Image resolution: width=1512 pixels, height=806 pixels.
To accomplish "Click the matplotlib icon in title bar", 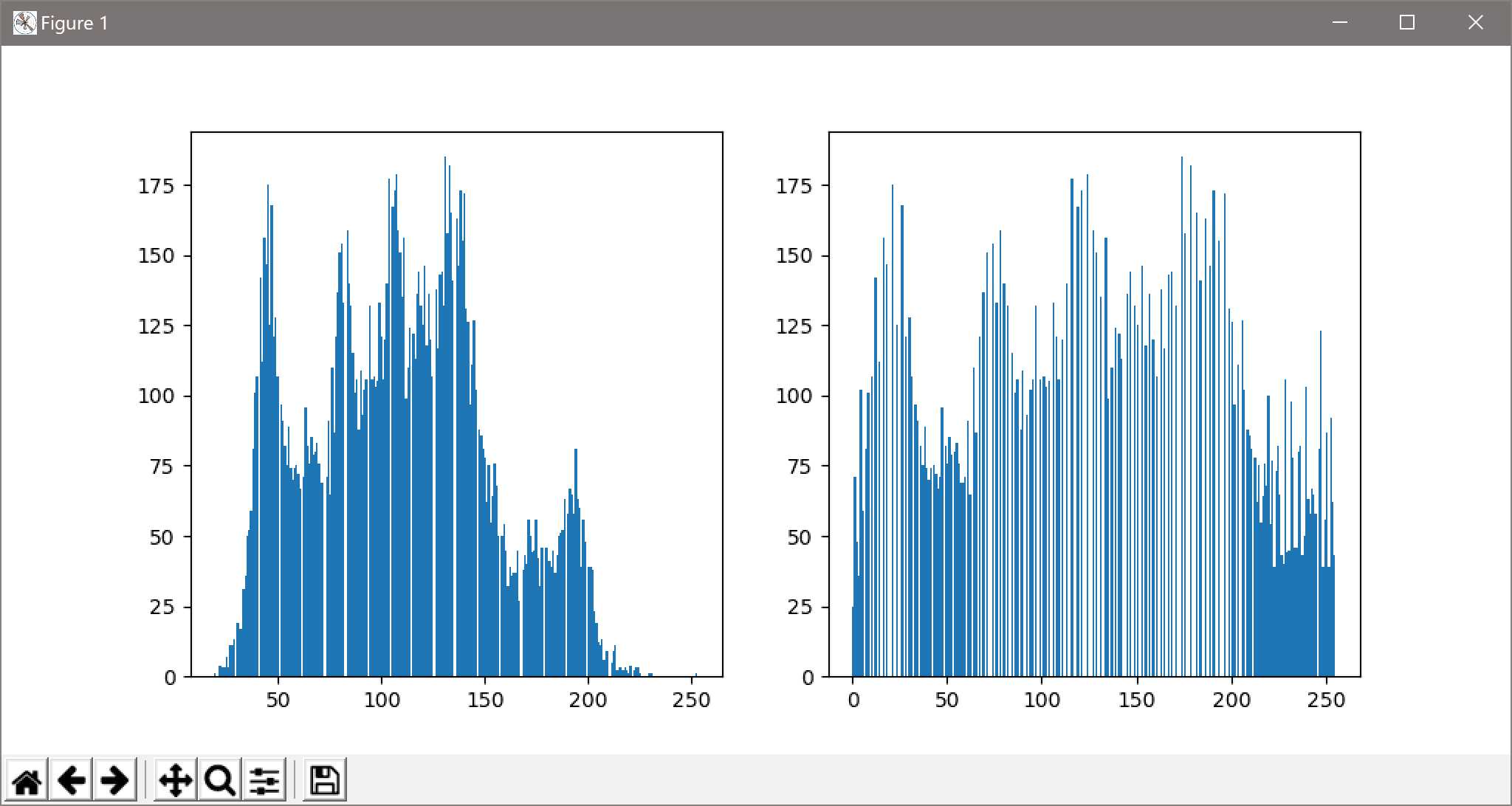I will 24,23.
